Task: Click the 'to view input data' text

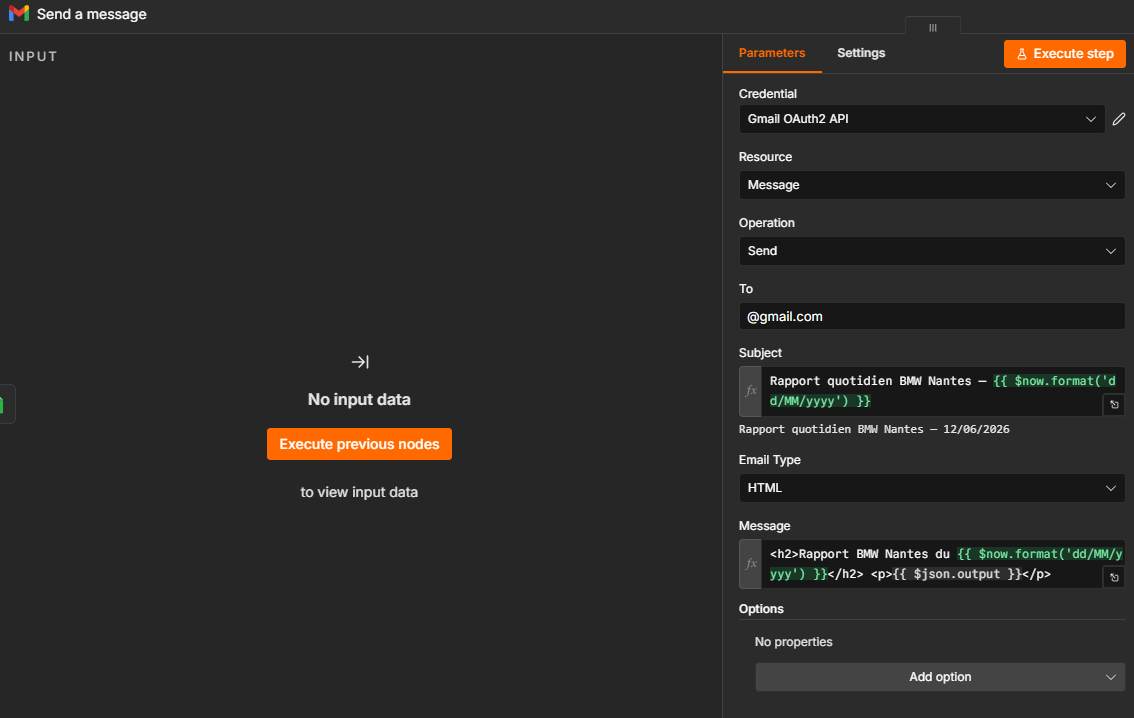Action: [x=359, y=492]
